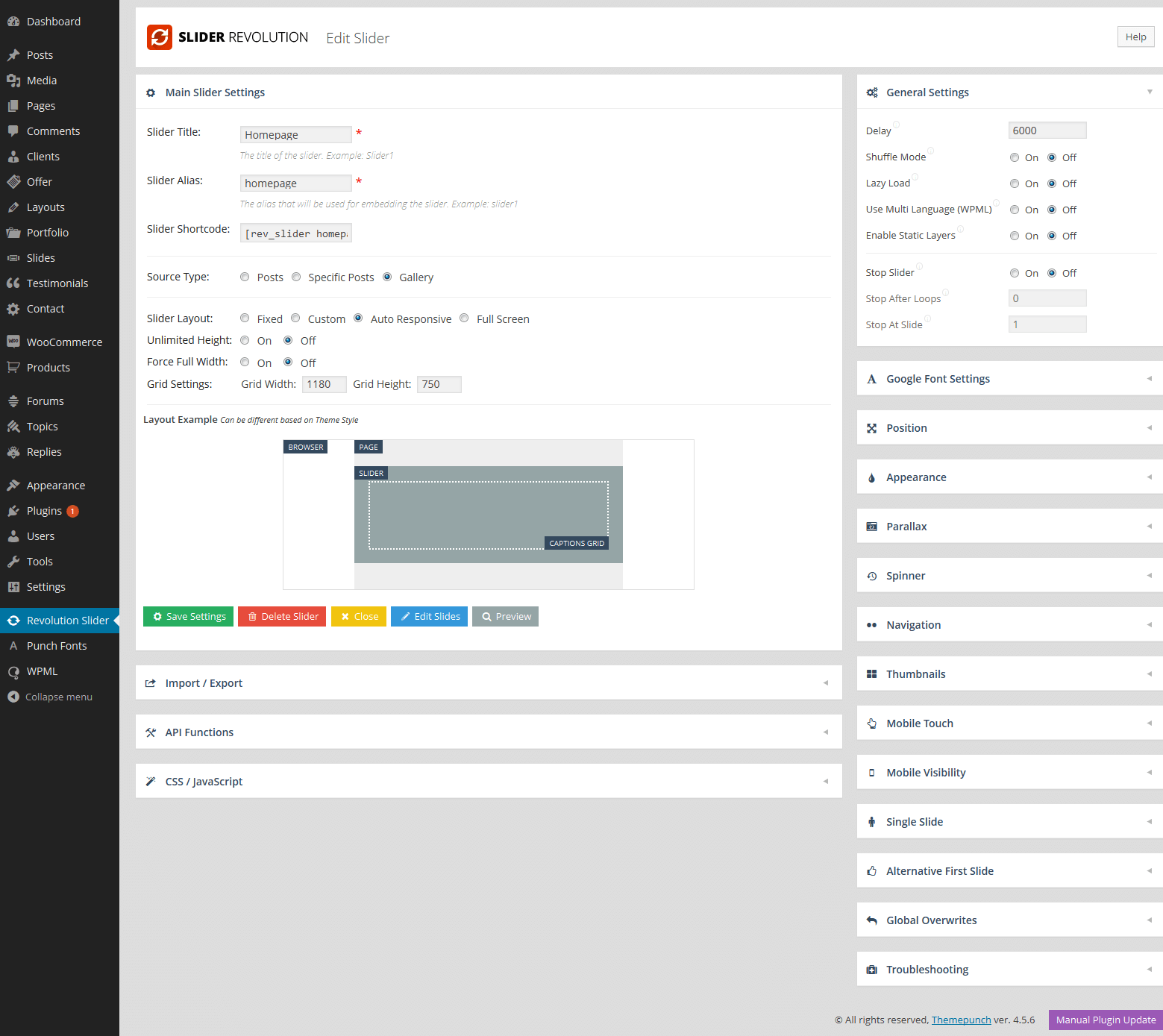Click the Testimonials quote icon in sidebar
Image resolution: width=1163 pixels, height=1036 pixels.
coord(13,283)
